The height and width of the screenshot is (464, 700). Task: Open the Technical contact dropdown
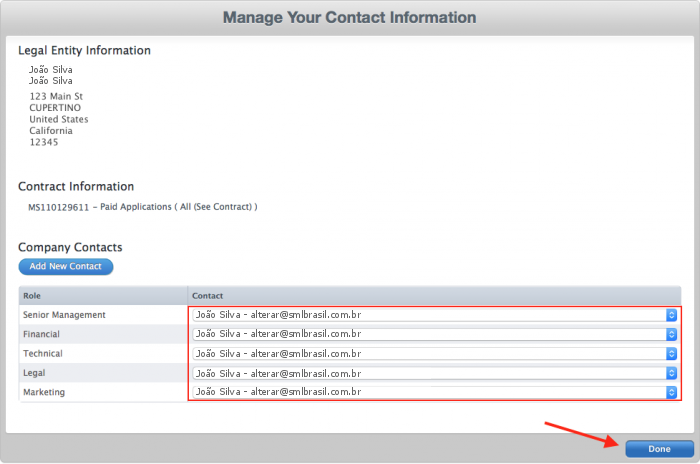tap(430, 353)
